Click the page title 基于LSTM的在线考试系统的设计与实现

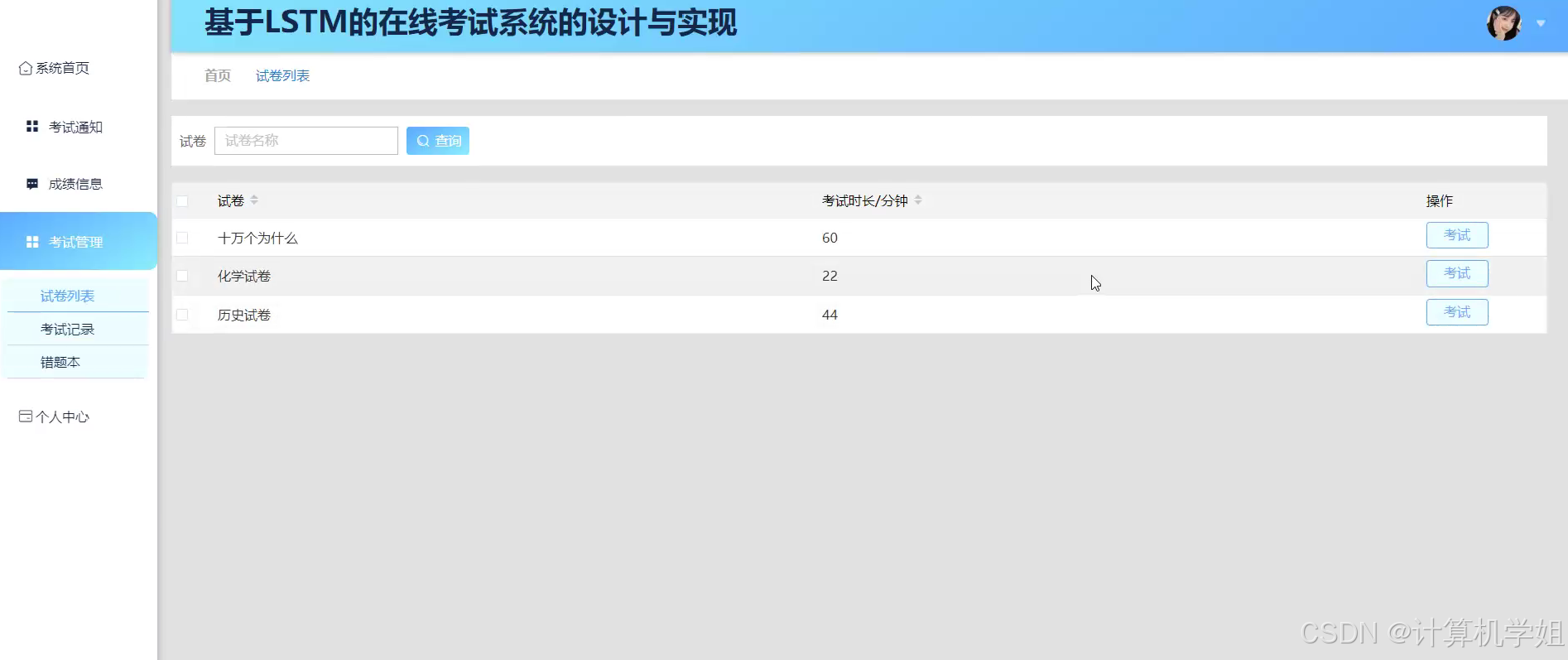point(470,22)
